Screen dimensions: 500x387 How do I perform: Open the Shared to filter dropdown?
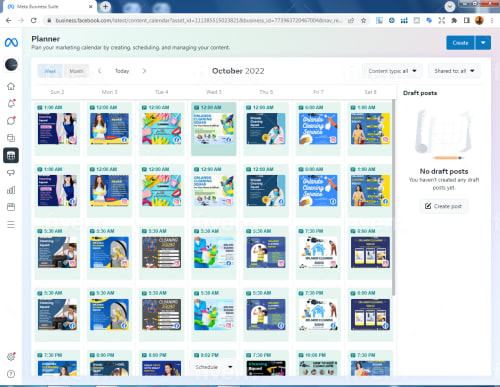454,71
